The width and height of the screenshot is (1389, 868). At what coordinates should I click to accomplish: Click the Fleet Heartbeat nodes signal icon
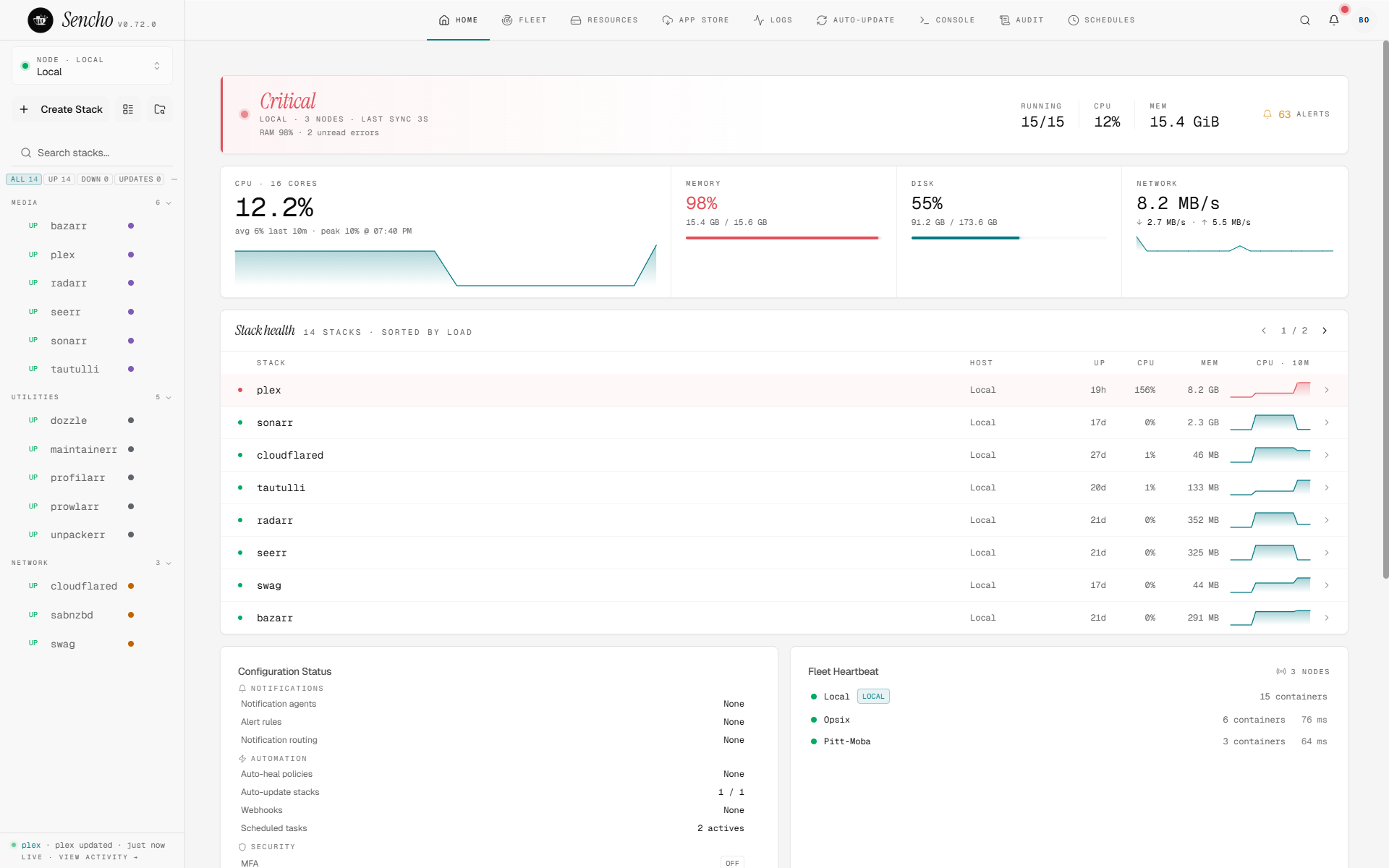(x=1281, y=672)
